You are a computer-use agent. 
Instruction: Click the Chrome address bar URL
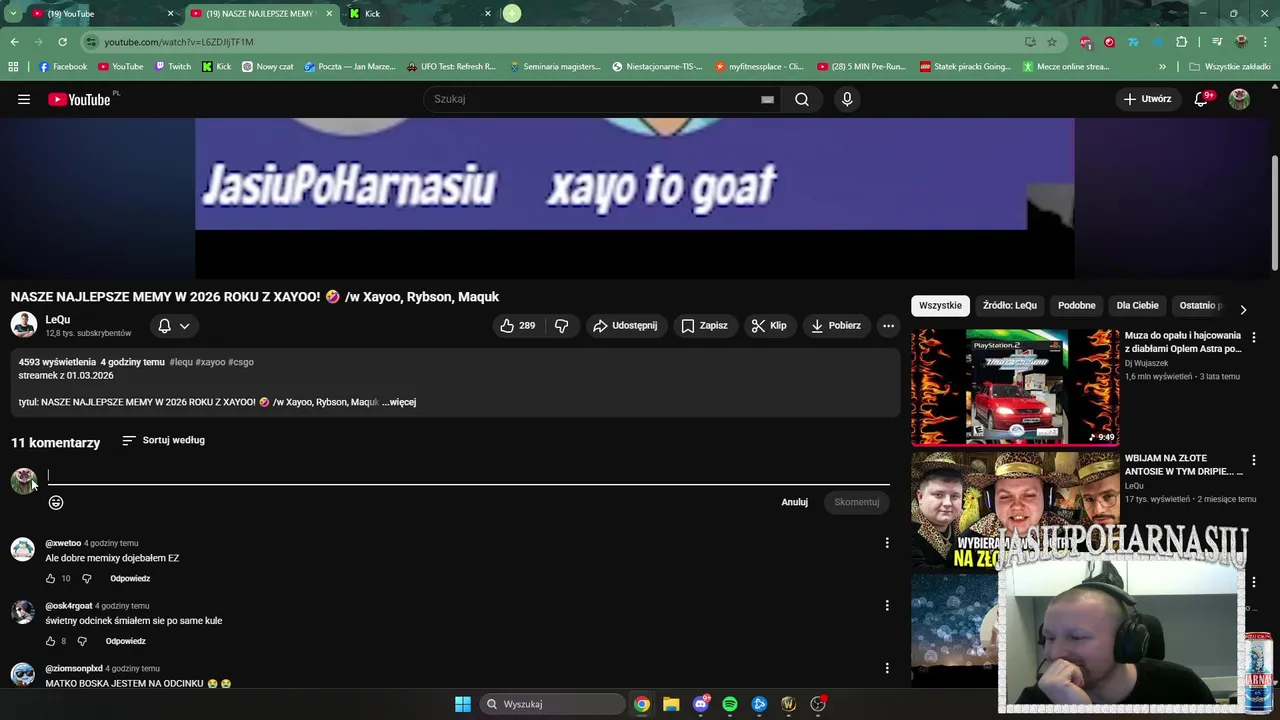coord(179,42)
